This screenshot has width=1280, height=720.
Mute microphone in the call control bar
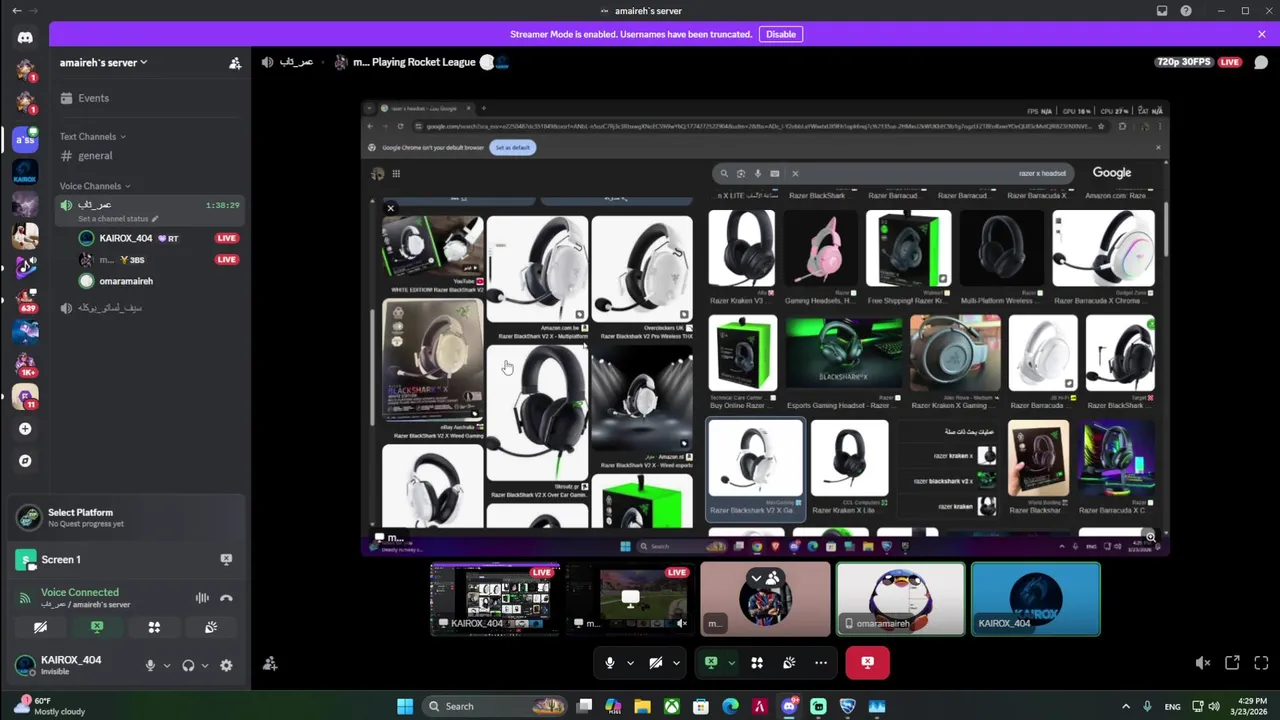(x=609, y=662)
